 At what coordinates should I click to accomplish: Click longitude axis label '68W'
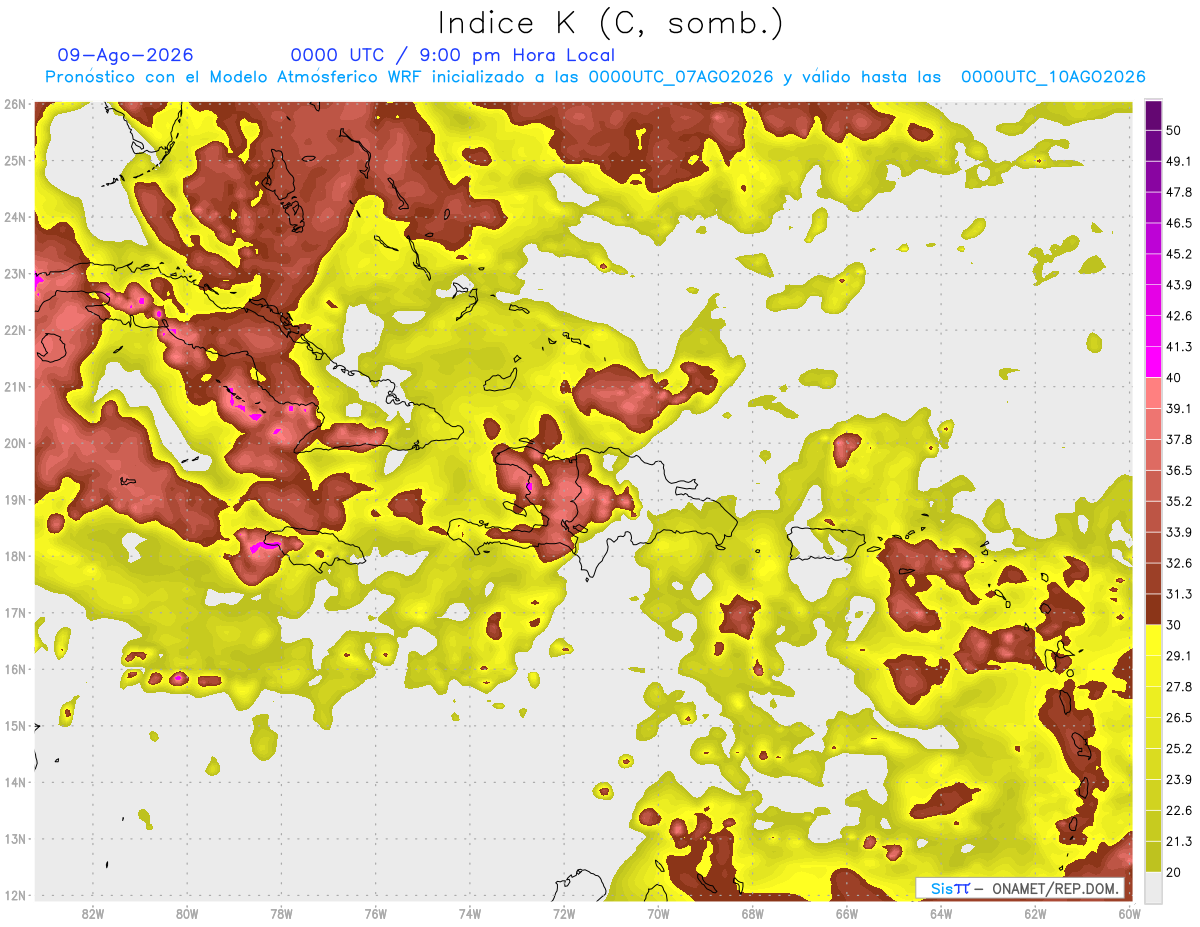click(752, 914)
